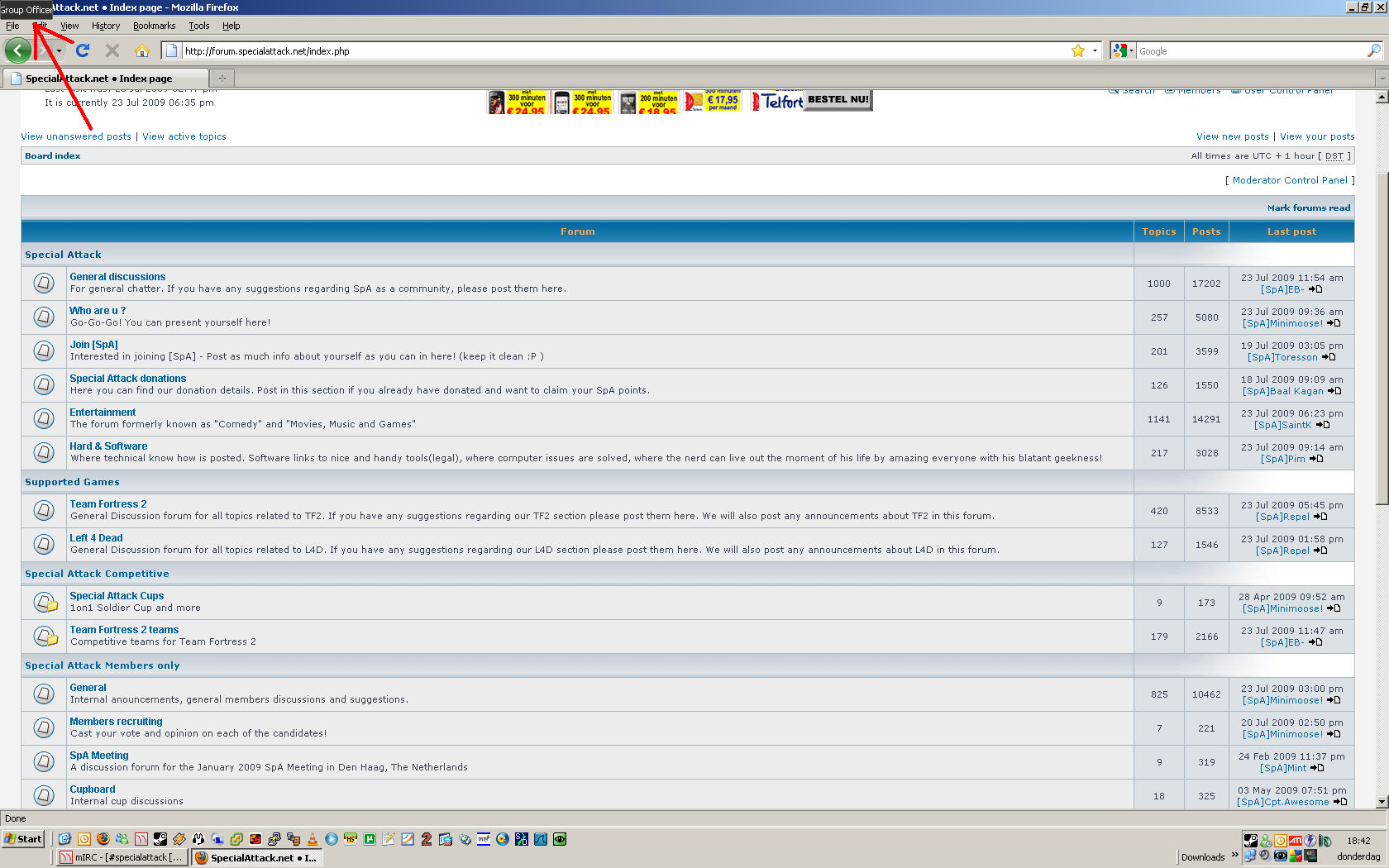Screen dimensions: 1389x868
Task: Click the page scrollbar up arrow
Action: (x=1382, y=97)
